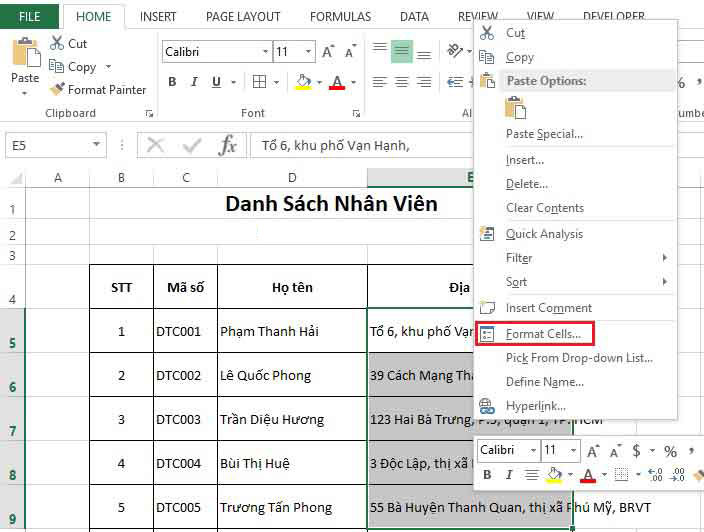704x532 pixels.
Task: Open Borders dropdown arrow in ribbon
Action: (276, 82)
